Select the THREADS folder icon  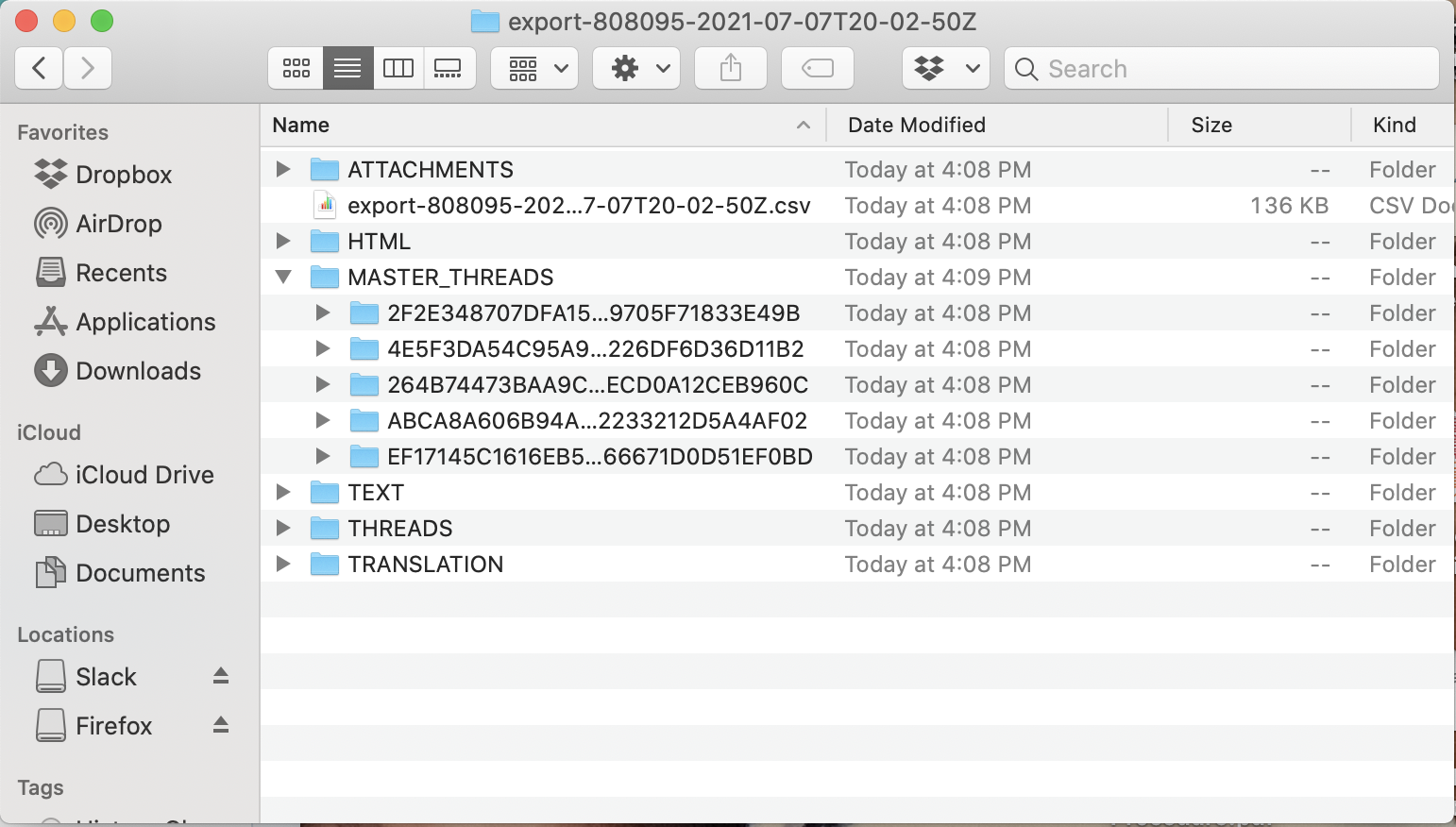(325, 529)
